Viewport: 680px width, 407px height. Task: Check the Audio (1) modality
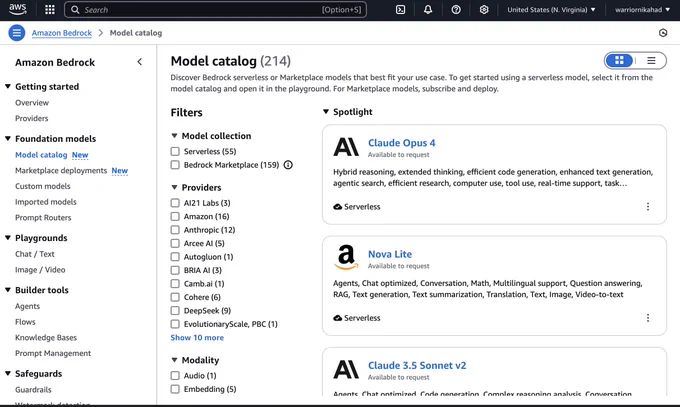pos(175,375)
